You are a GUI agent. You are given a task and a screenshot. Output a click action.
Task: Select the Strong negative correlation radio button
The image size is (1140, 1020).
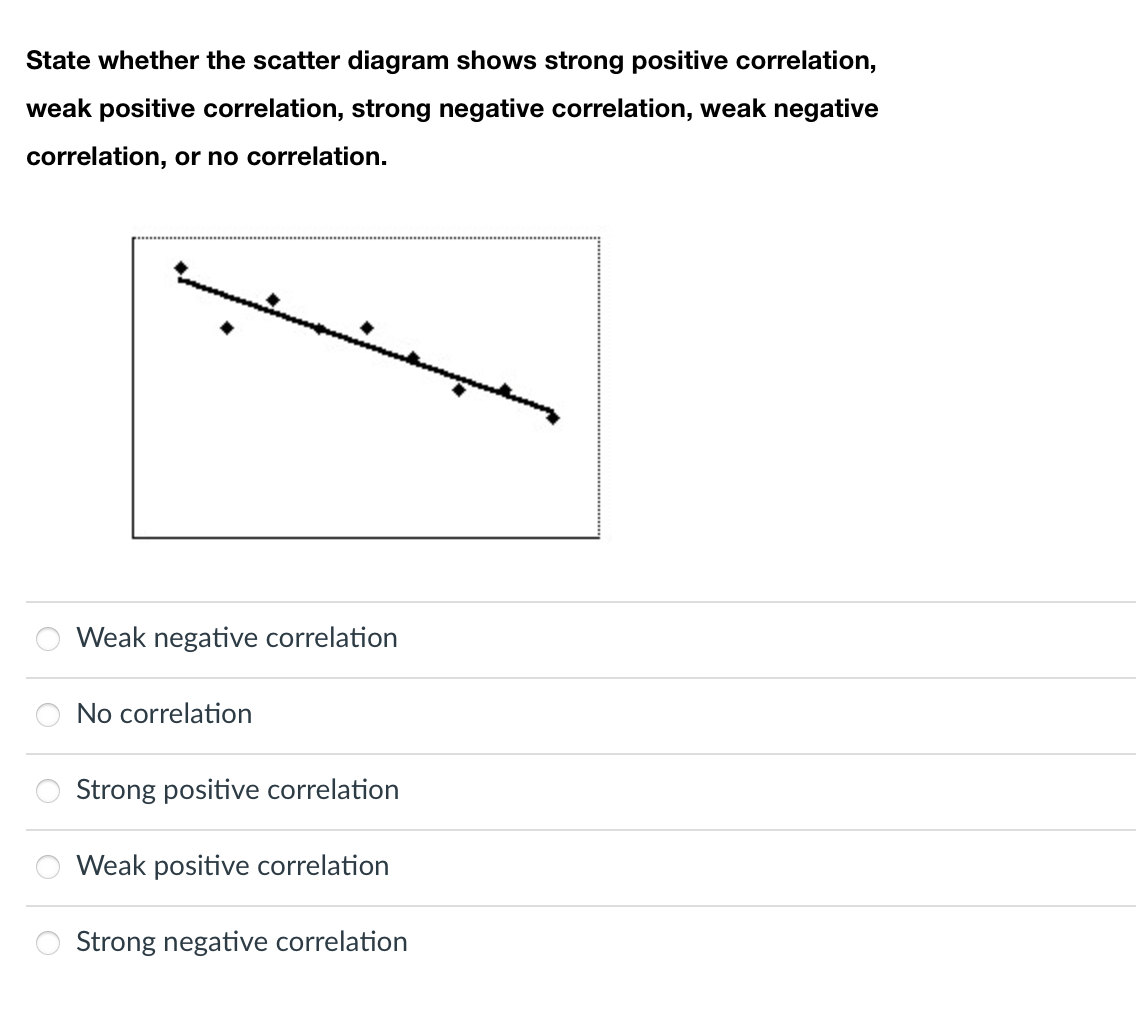click(x=47, y=942)
